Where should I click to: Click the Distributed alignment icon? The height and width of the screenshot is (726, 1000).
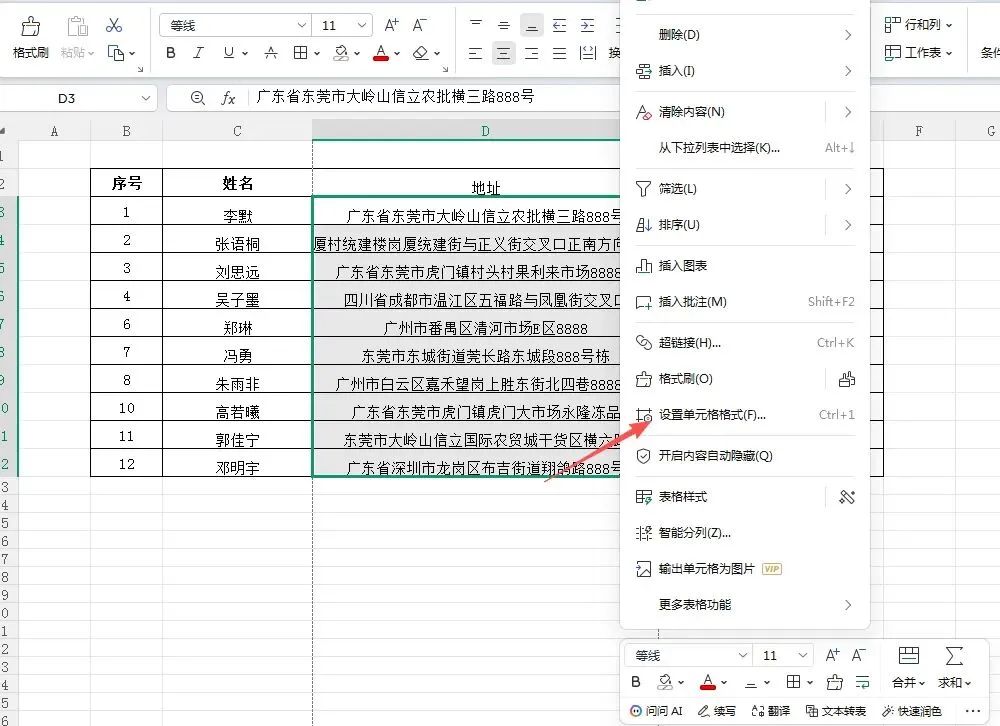pyautogui.click(x=587, y=54)
